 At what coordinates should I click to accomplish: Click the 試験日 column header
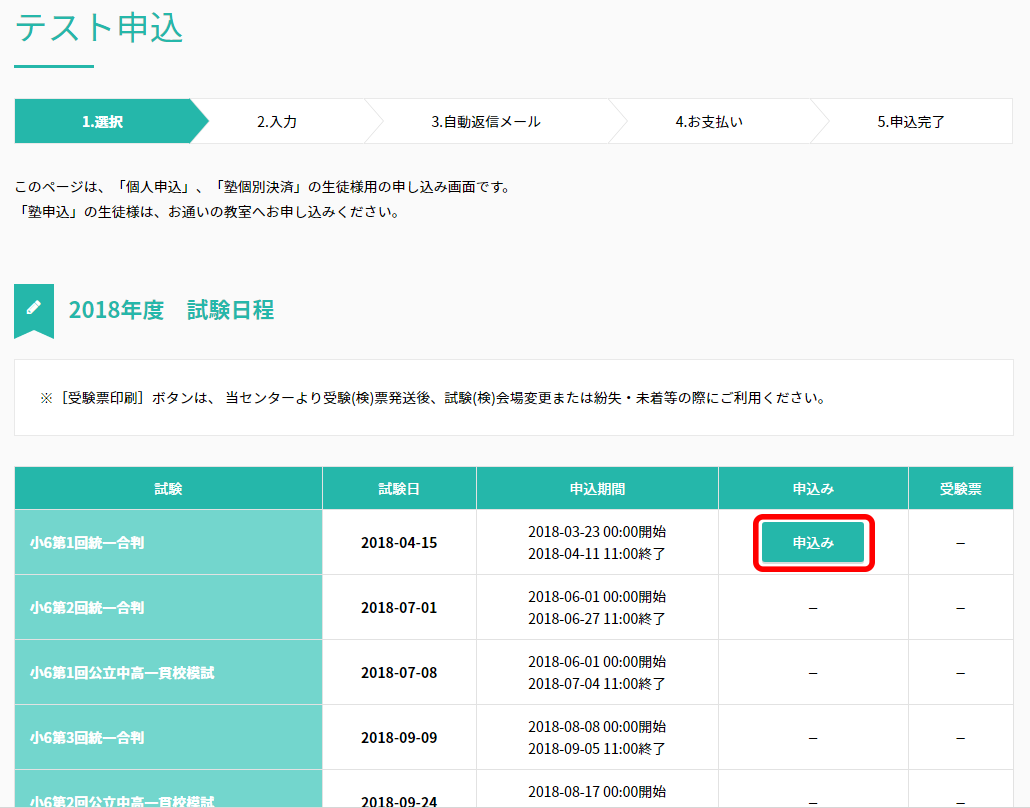399,489
